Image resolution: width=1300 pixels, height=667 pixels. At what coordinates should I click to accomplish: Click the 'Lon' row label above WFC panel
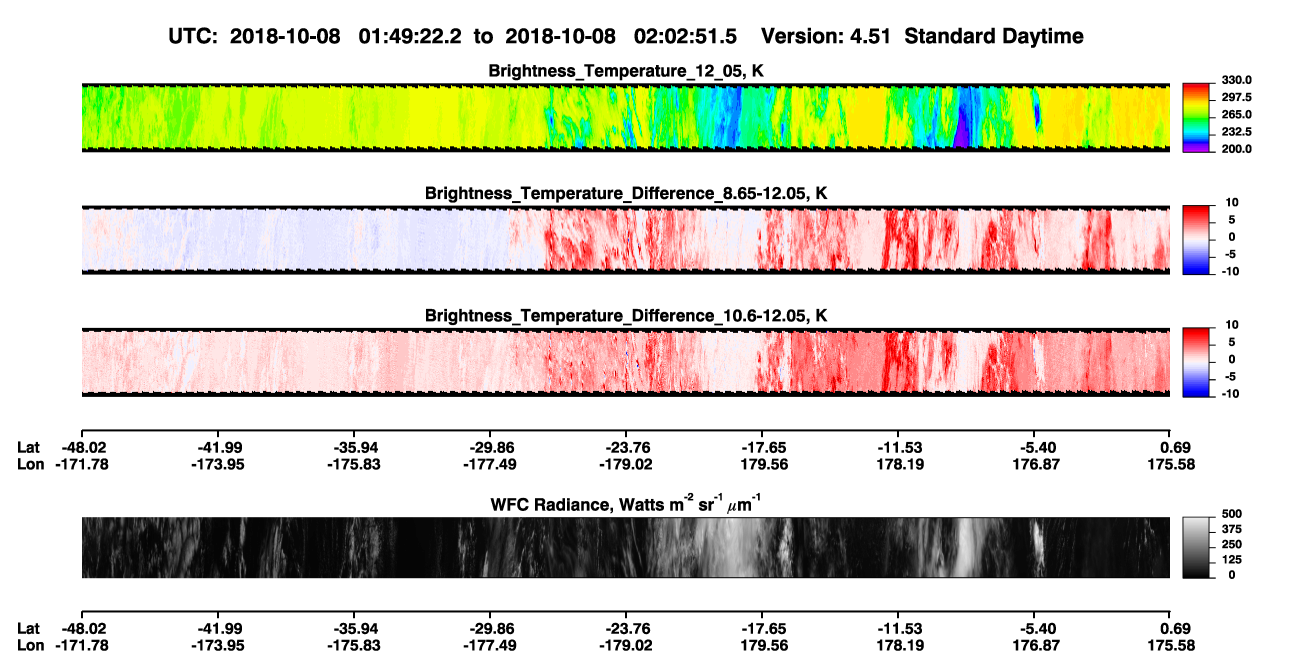click(x=31, y=464)
